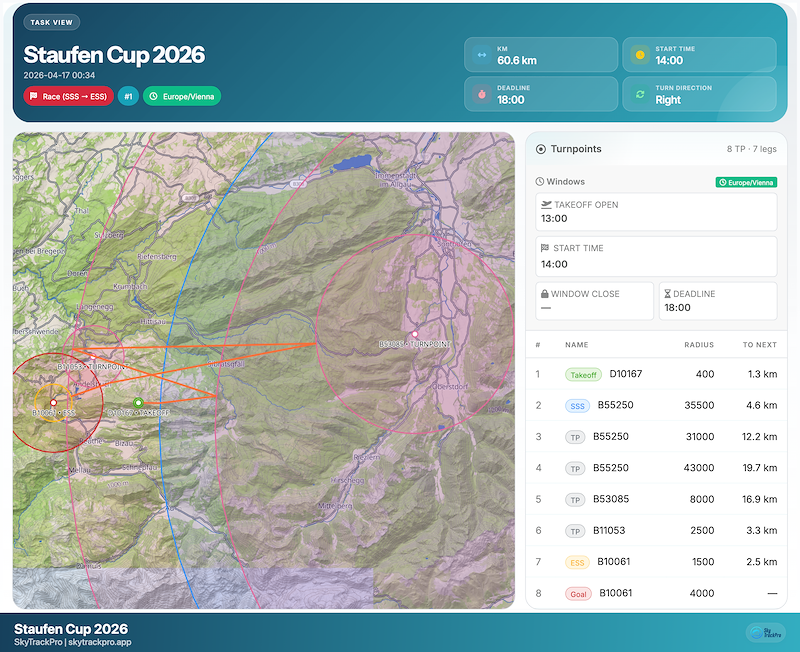The image size is (800, 652).
Task: Click the Window Close padlock icon
Action: tap(544, 293)
